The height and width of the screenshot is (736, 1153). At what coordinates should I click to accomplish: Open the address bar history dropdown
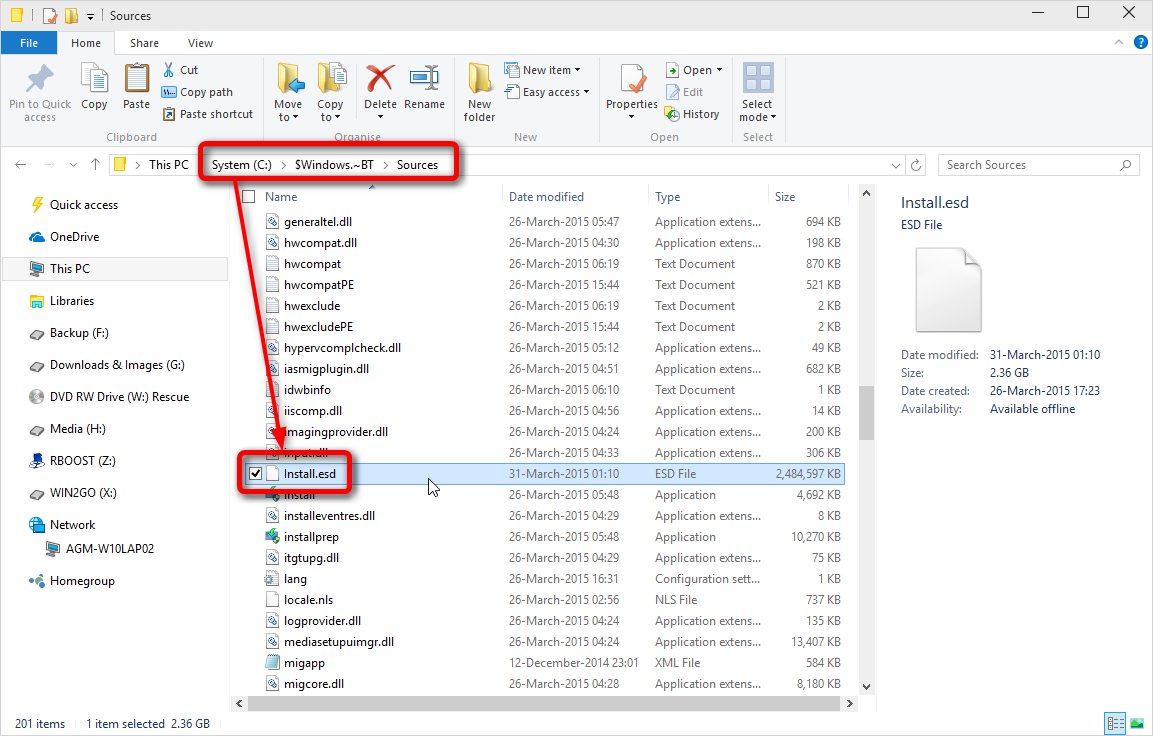(896, 165)
